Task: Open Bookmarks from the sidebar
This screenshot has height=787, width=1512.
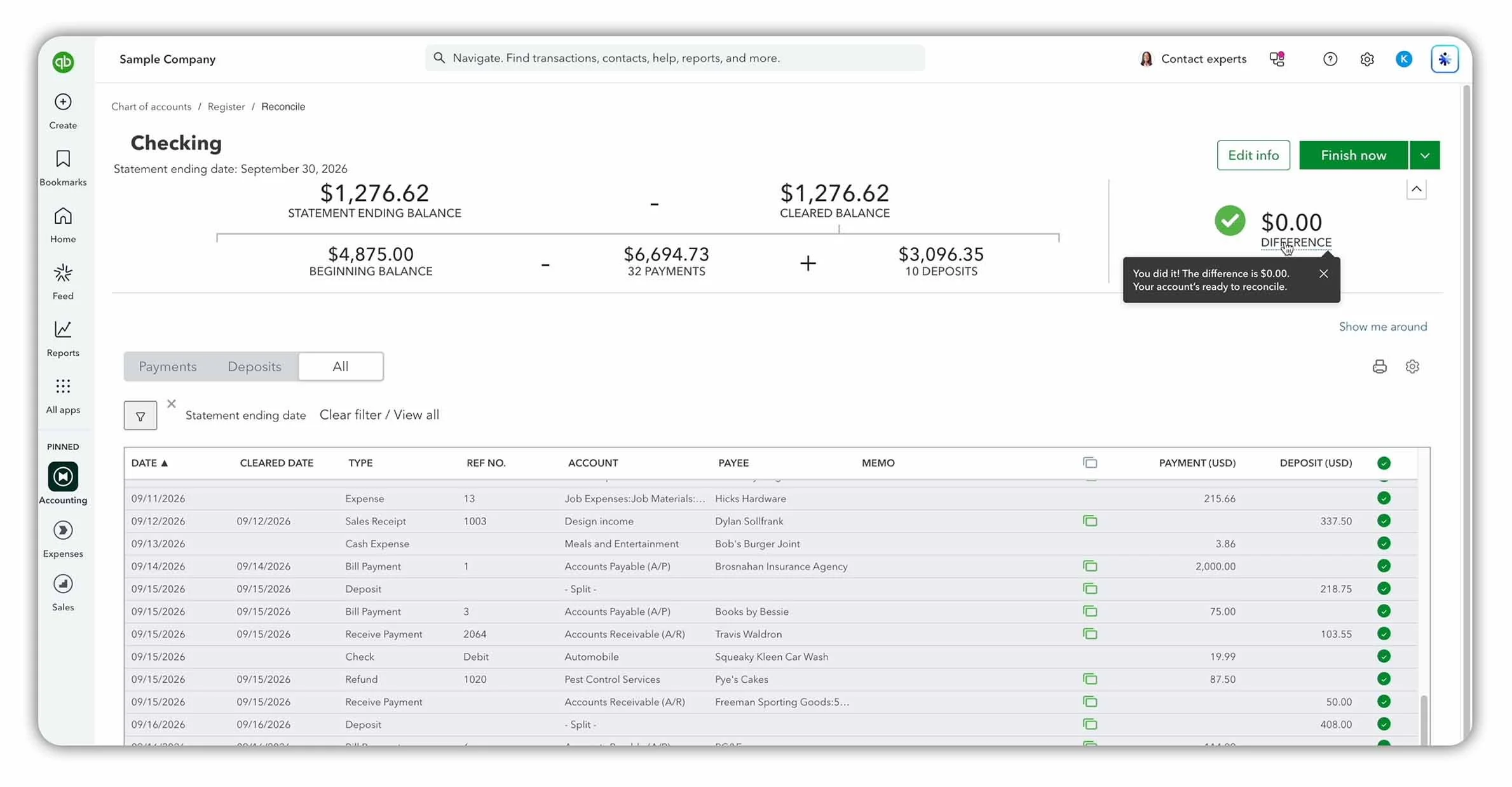Action: coord(63,168)
